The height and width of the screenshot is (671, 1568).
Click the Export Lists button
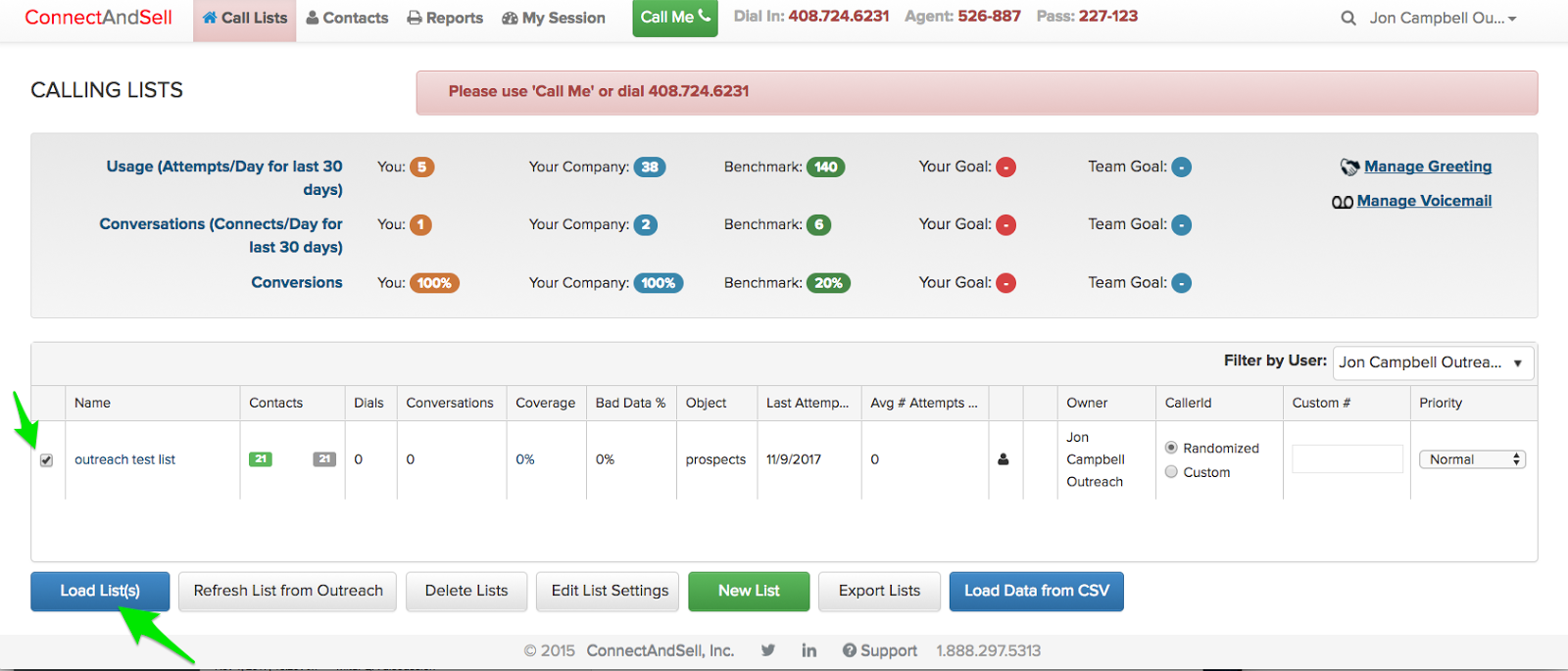pyautogui.click(x=879, y=592)
